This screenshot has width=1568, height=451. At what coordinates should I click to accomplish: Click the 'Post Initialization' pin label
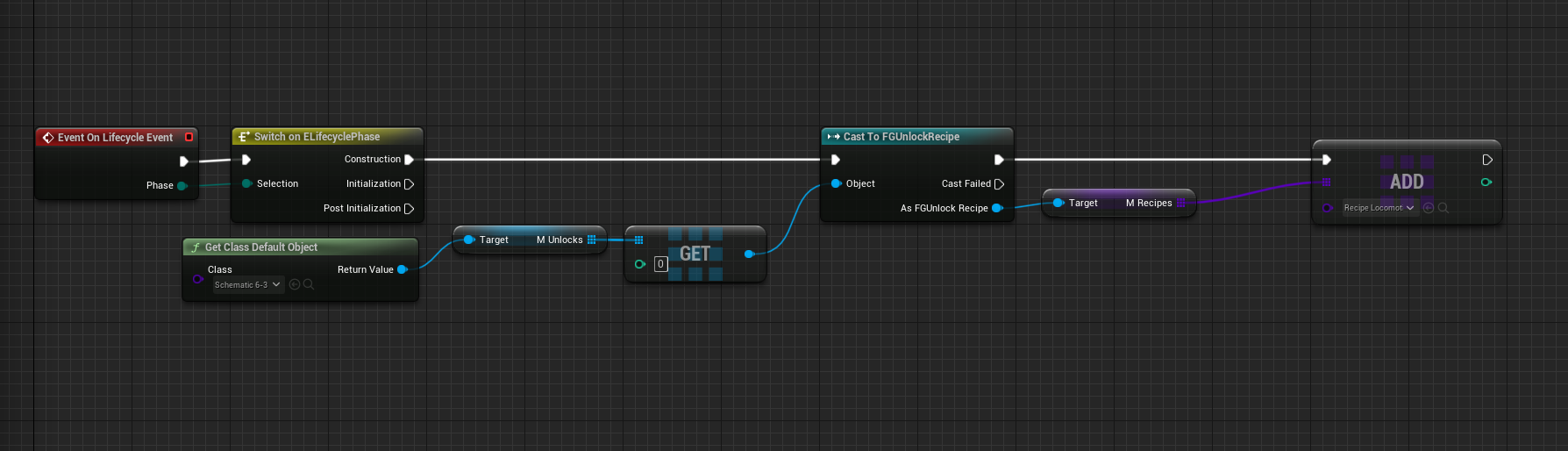tap(362, 209)
